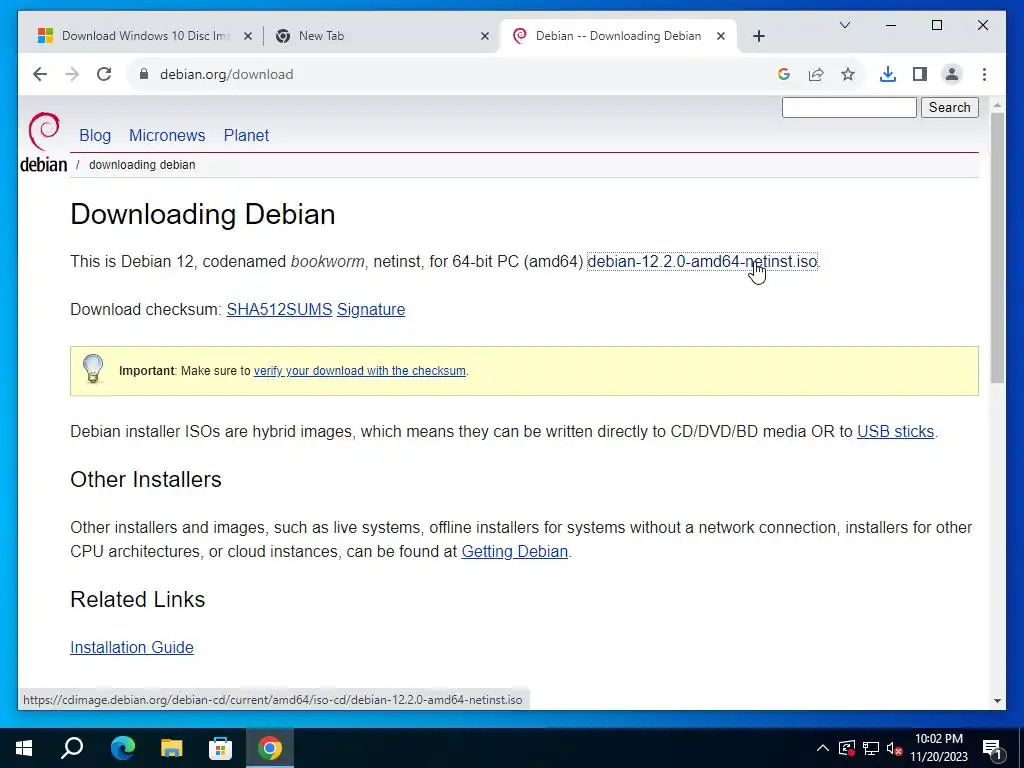Close the Download Windows 10 tab

pyautogui.click(x=248, y=36)
